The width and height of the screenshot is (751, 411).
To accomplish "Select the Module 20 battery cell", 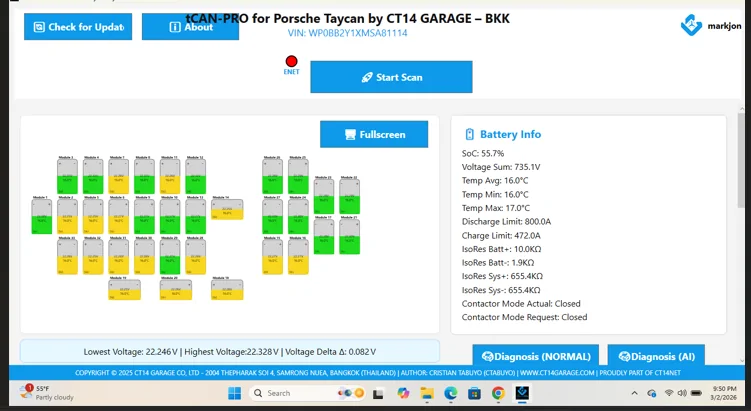I will point(176,290).
